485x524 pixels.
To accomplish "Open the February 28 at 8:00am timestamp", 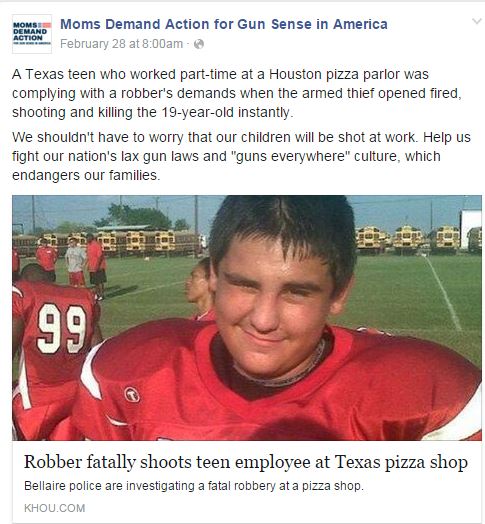I will click(x=121, y=44).
